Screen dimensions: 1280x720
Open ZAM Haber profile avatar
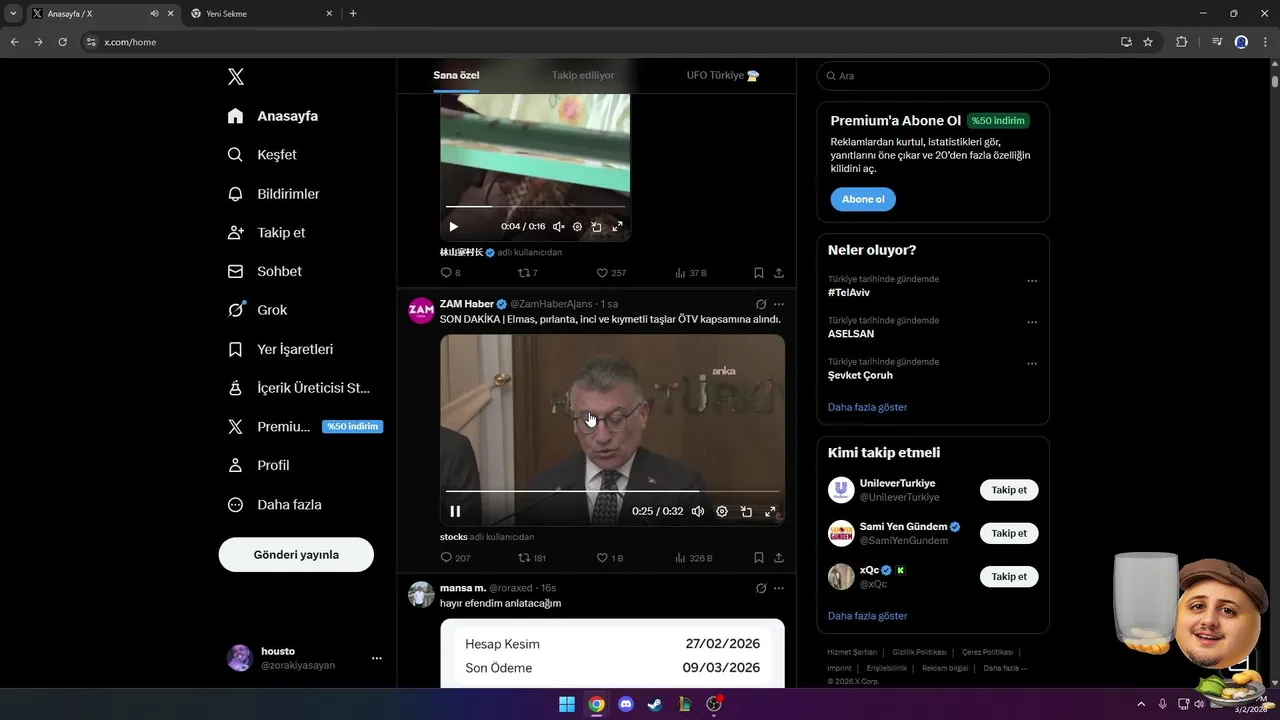[x=421, y=310]
